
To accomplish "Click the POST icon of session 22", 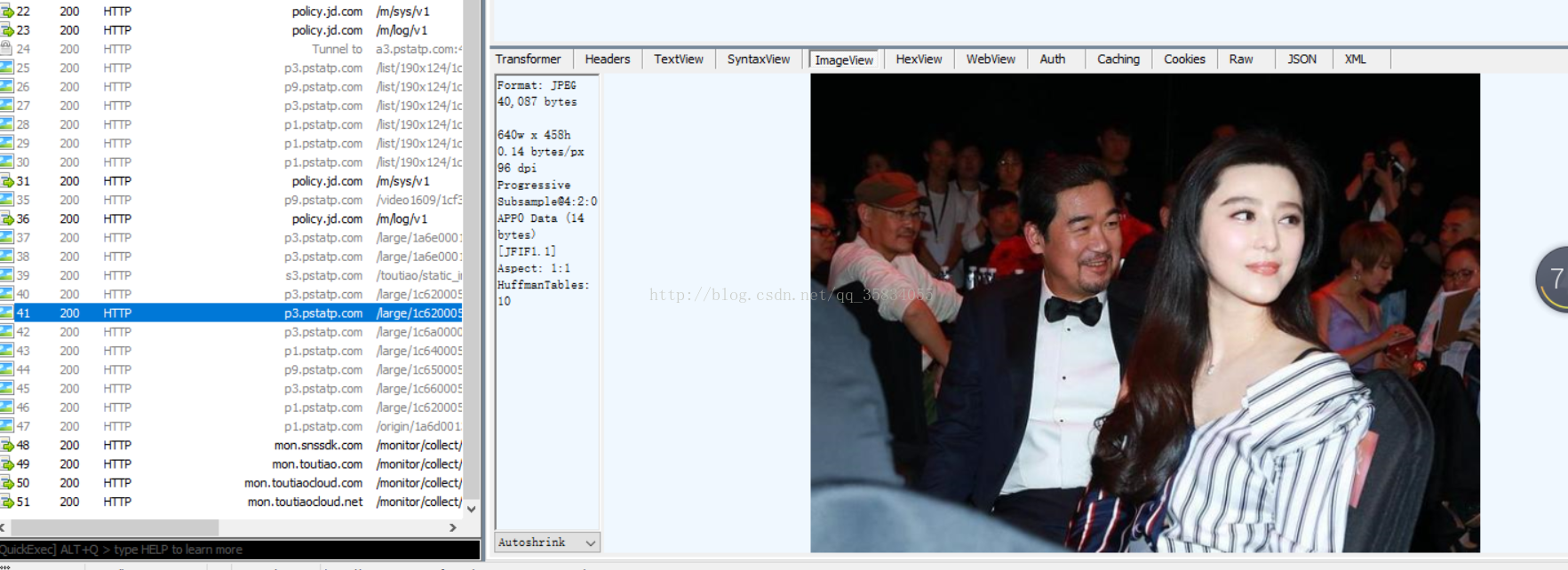I will pos(7,12).
